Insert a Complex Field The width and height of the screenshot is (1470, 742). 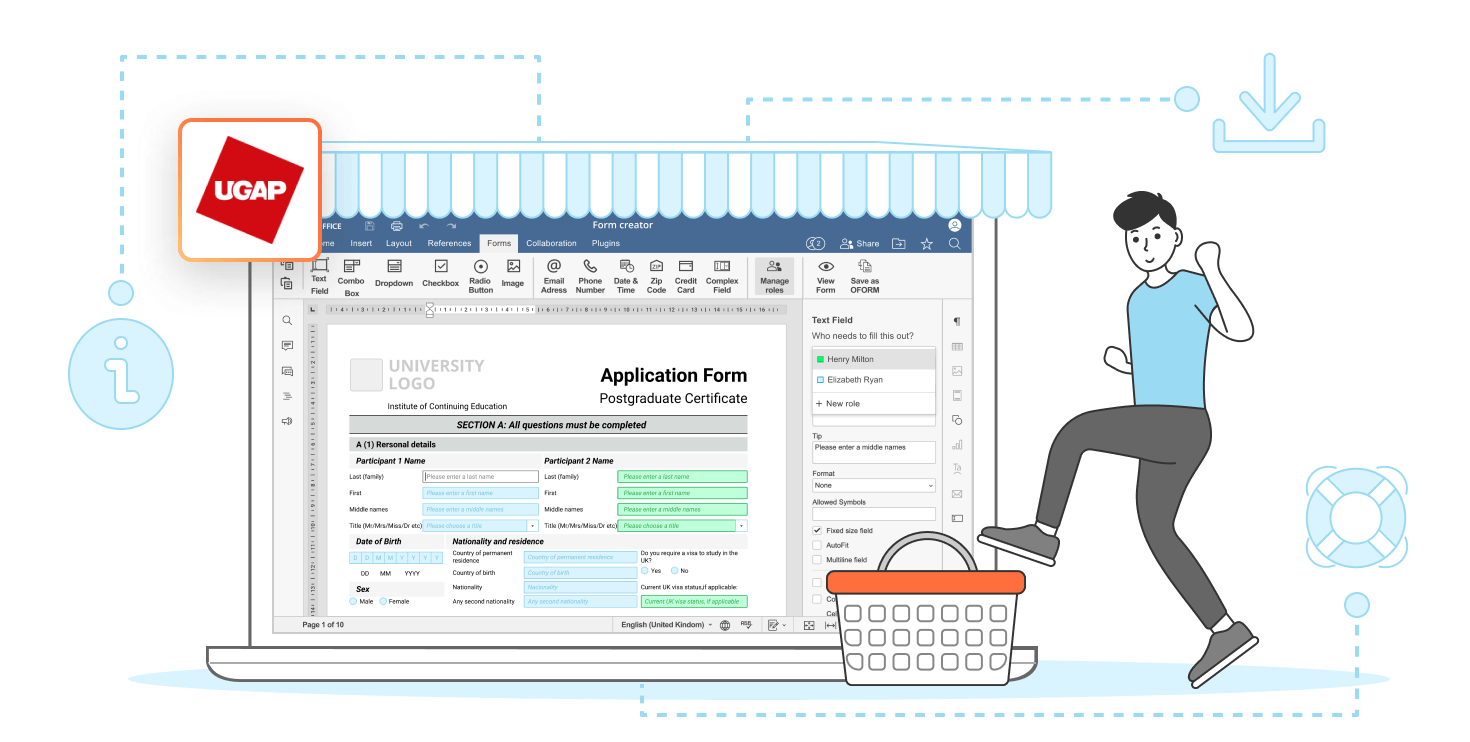point(722,276)
